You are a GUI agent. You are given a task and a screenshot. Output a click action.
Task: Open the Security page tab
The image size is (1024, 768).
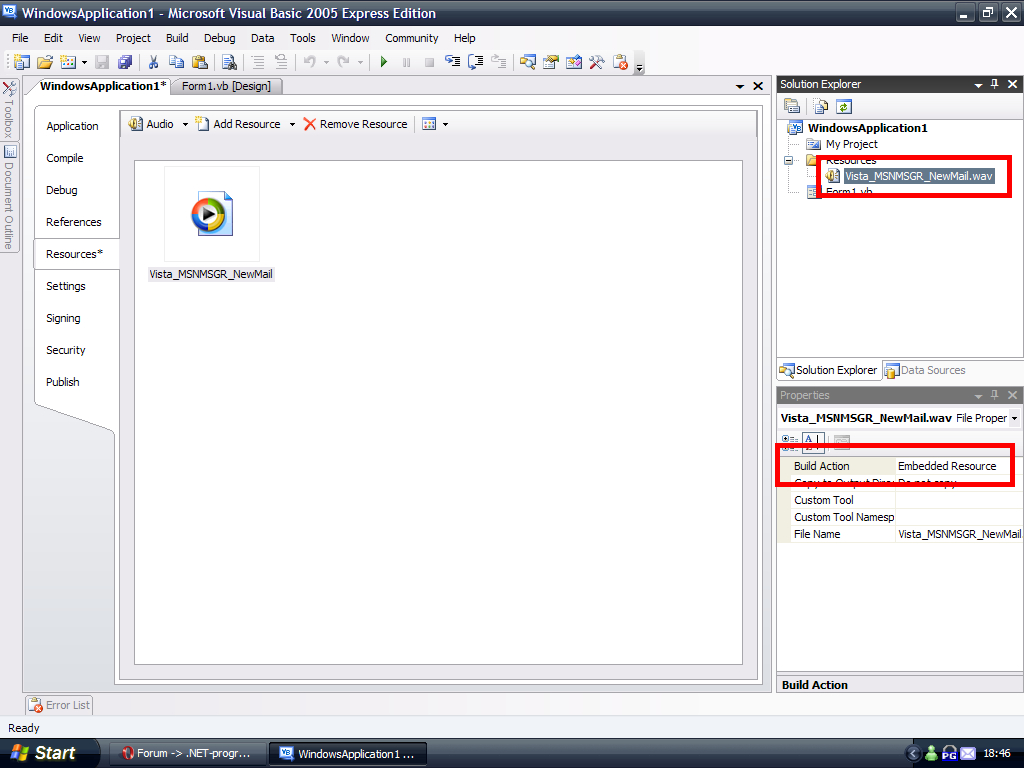click(x=66, y=350)
